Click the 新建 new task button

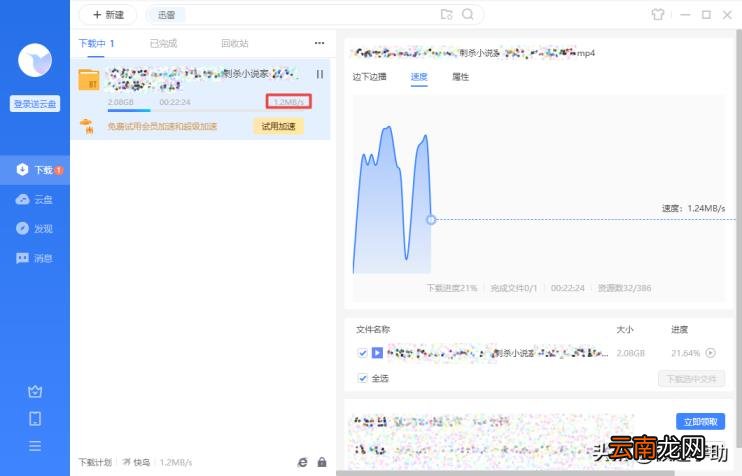[x=108, y=15]
